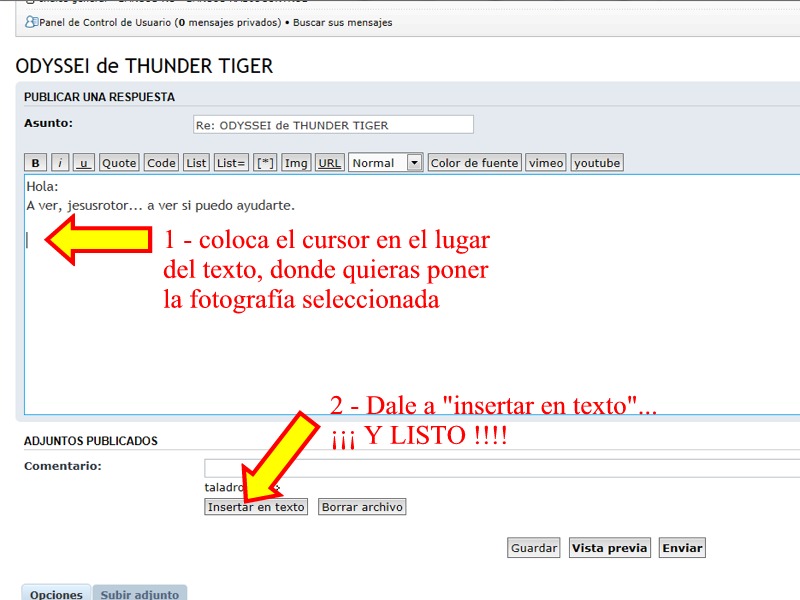Open the Normal font size dropdown

pos(385,163)
